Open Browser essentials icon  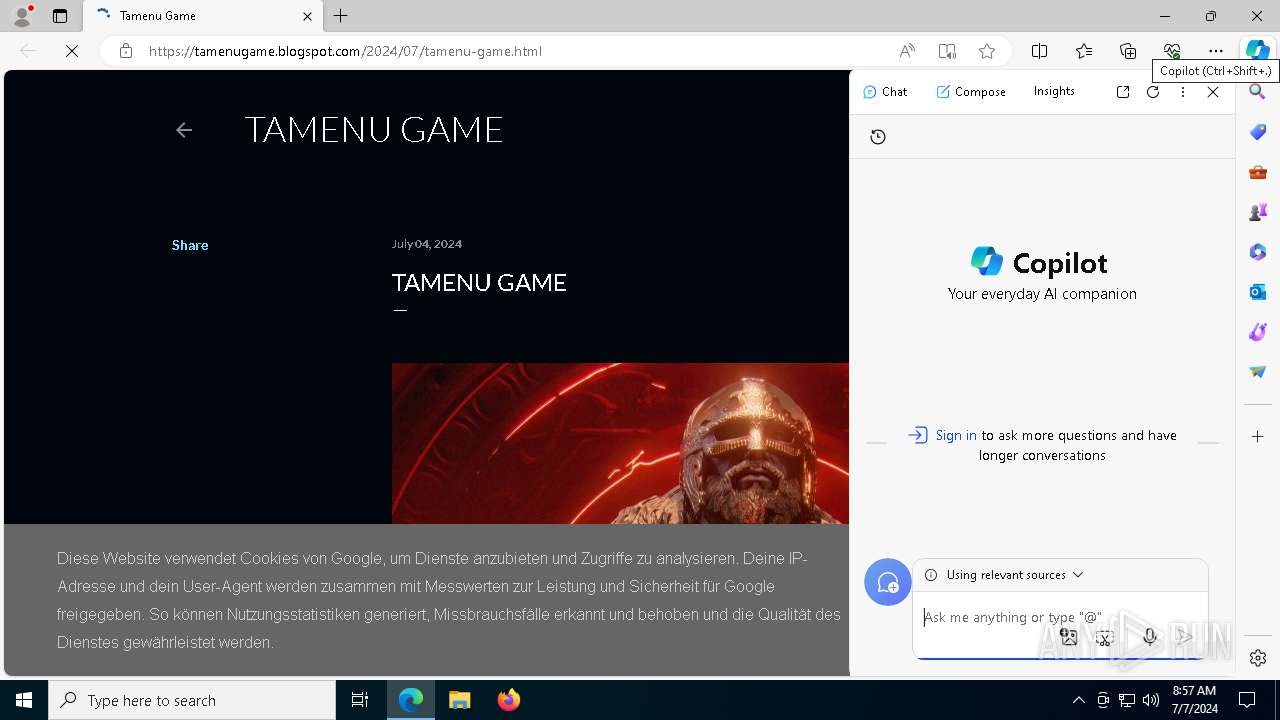click(x=1172, y=51)
